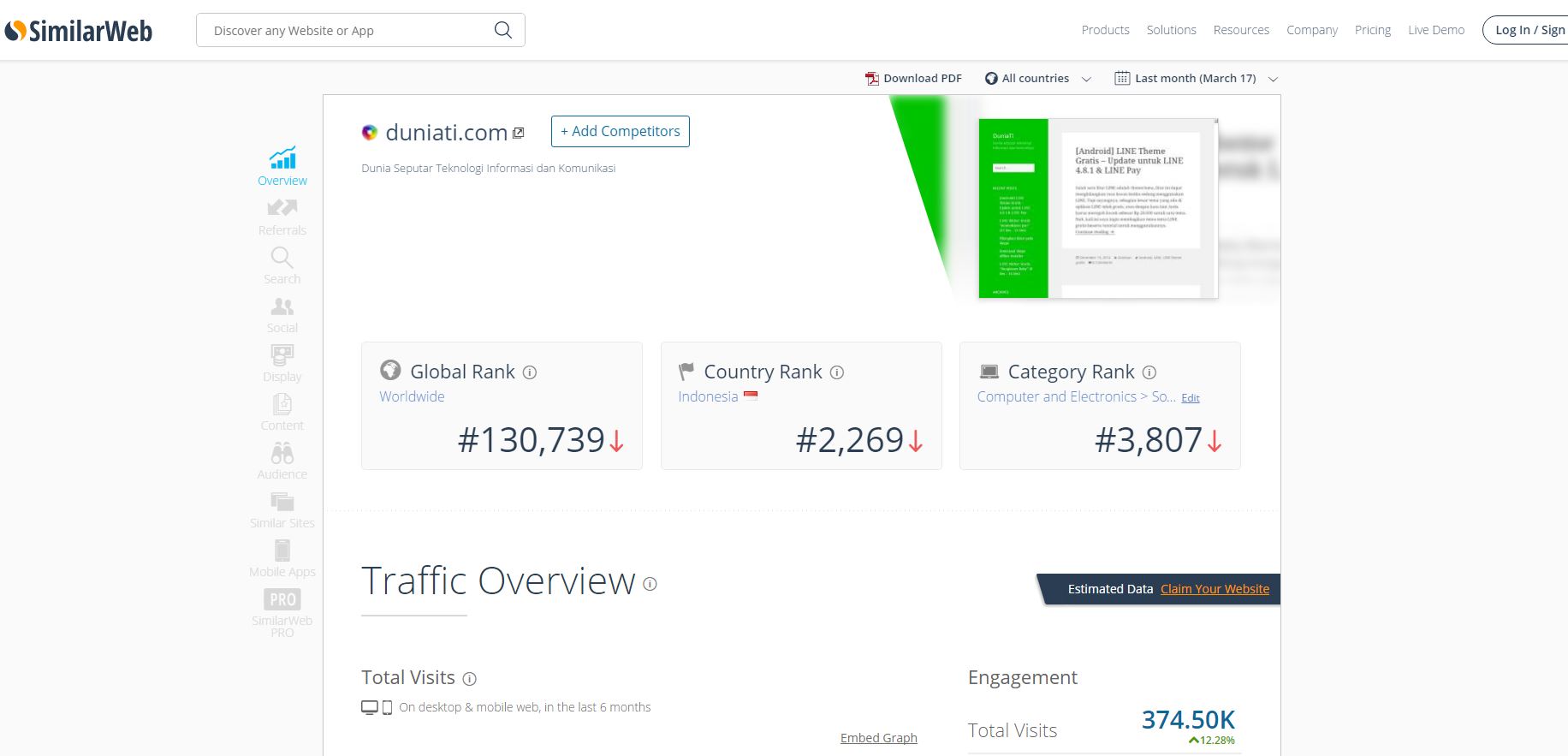This screenshot has width=1568, height=756.
Task: Click the #3,807 category rank value
Action: (x=1149, y=440)
